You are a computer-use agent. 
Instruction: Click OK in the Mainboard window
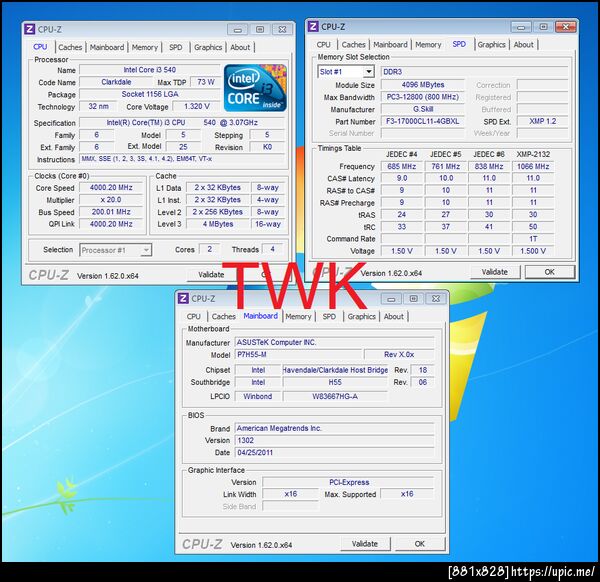coord(420,544)
